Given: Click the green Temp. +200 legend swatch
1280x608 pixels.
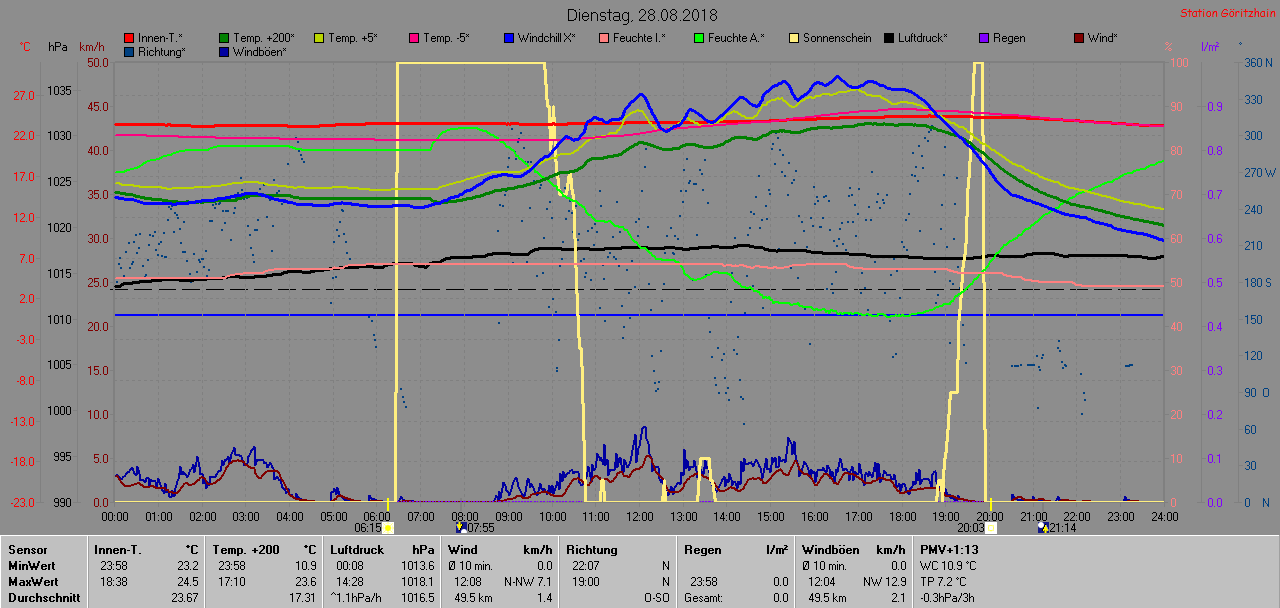Looking at the screenshot, I should 224,38.
